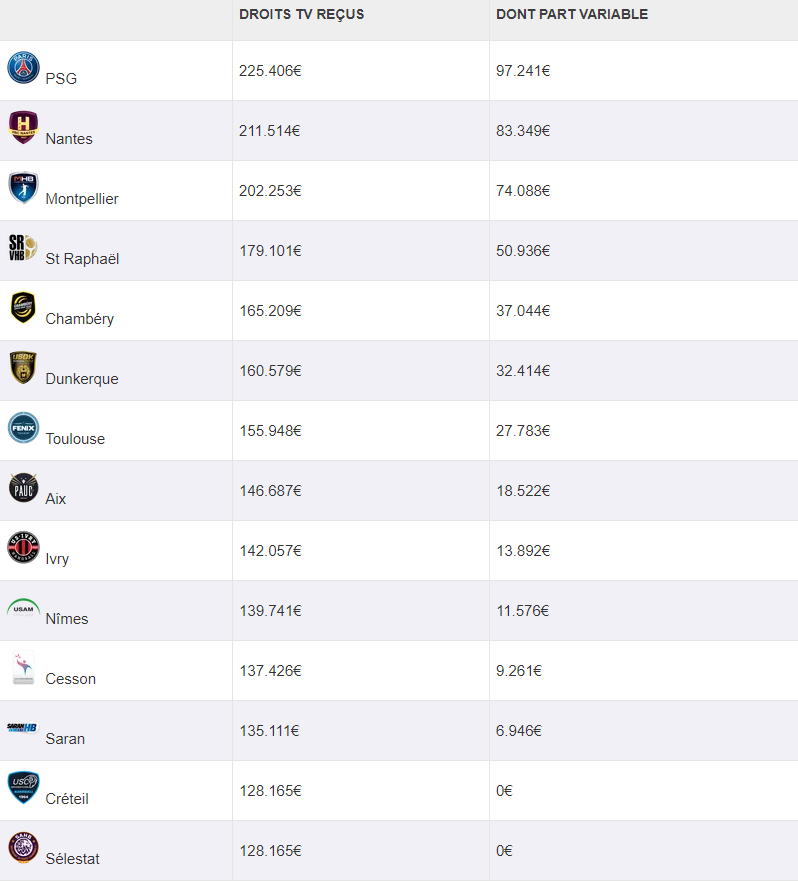The image size is (798, 882).
Task: Select the Montpellier MHB logo
Action: coord(23,187)
